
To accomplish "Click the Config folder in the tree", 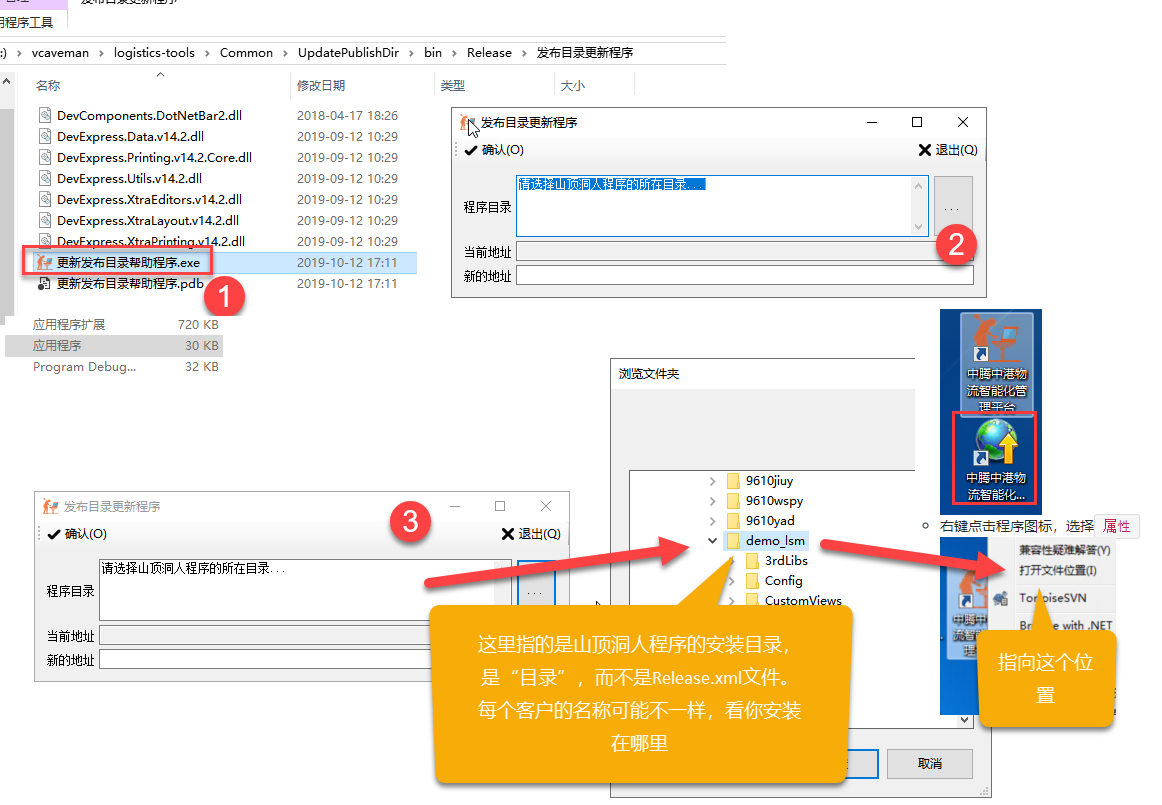I will [783, 581].
